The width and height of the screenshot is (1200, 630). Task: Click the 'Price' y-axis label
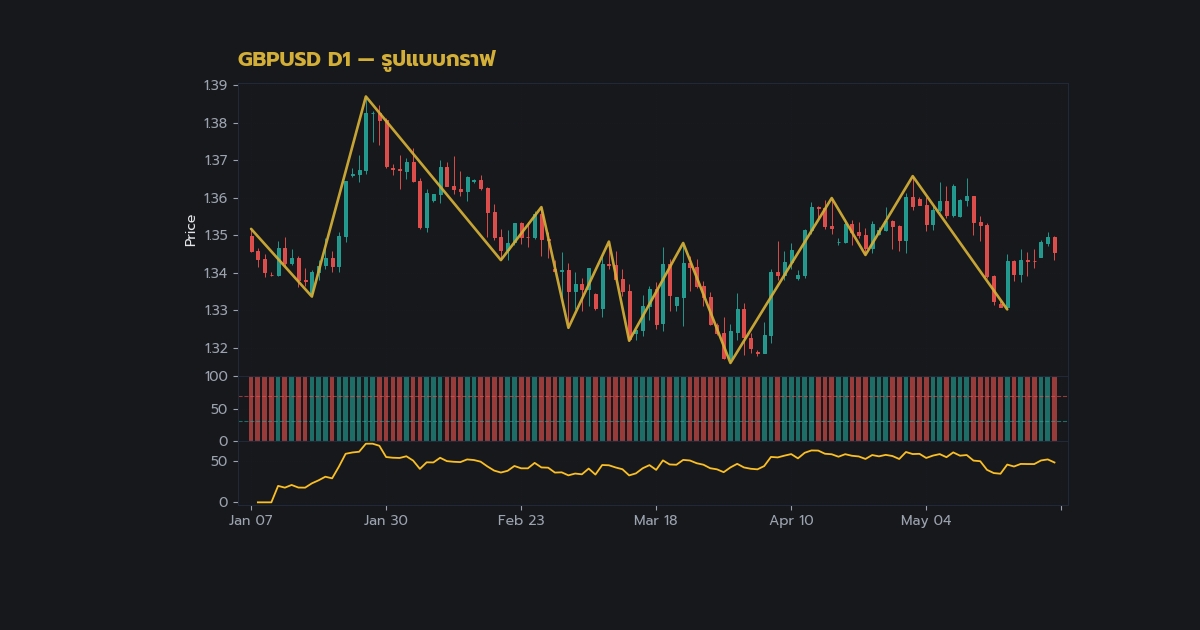tap(190, 230)
